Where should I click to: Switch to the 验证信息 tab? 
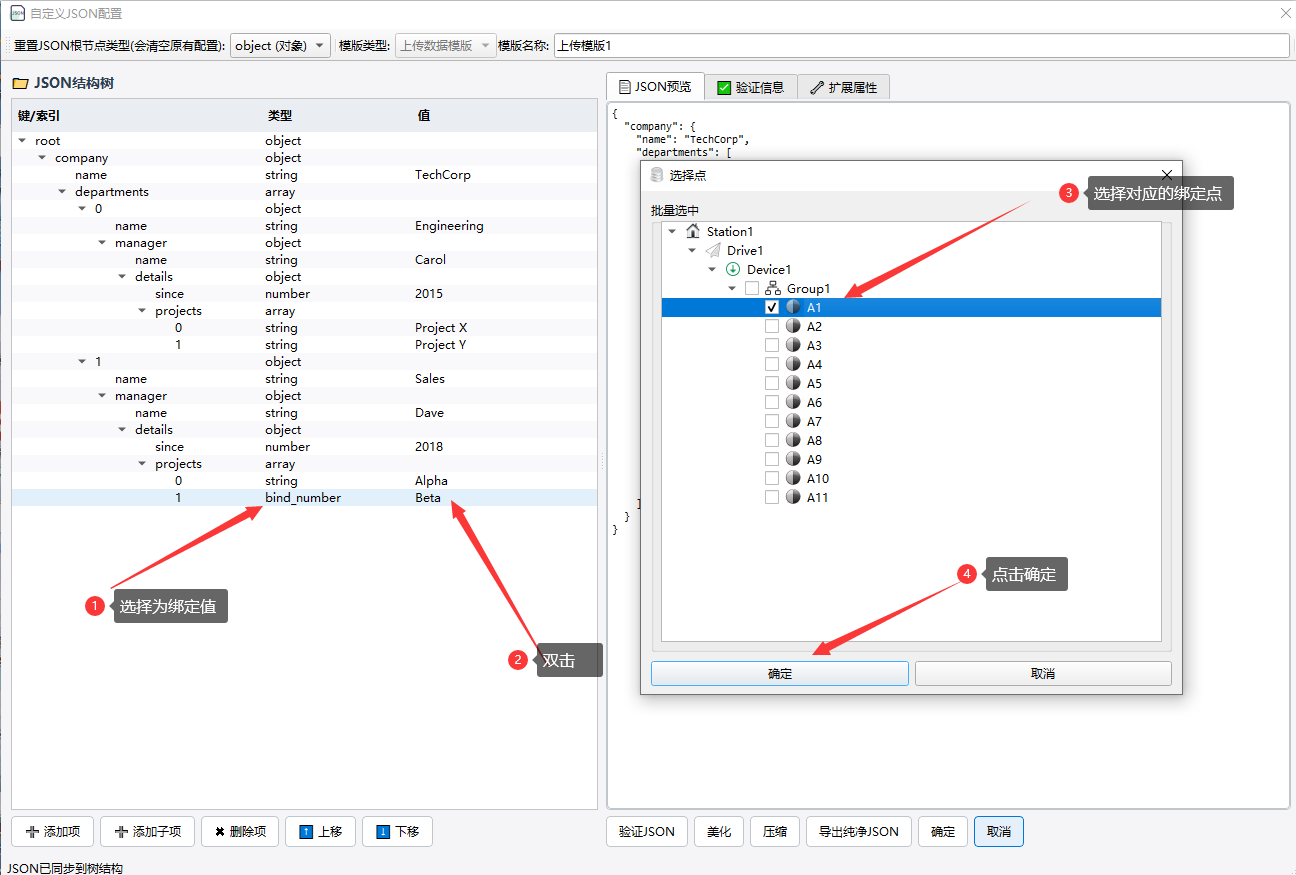click(x=751, y=87)
